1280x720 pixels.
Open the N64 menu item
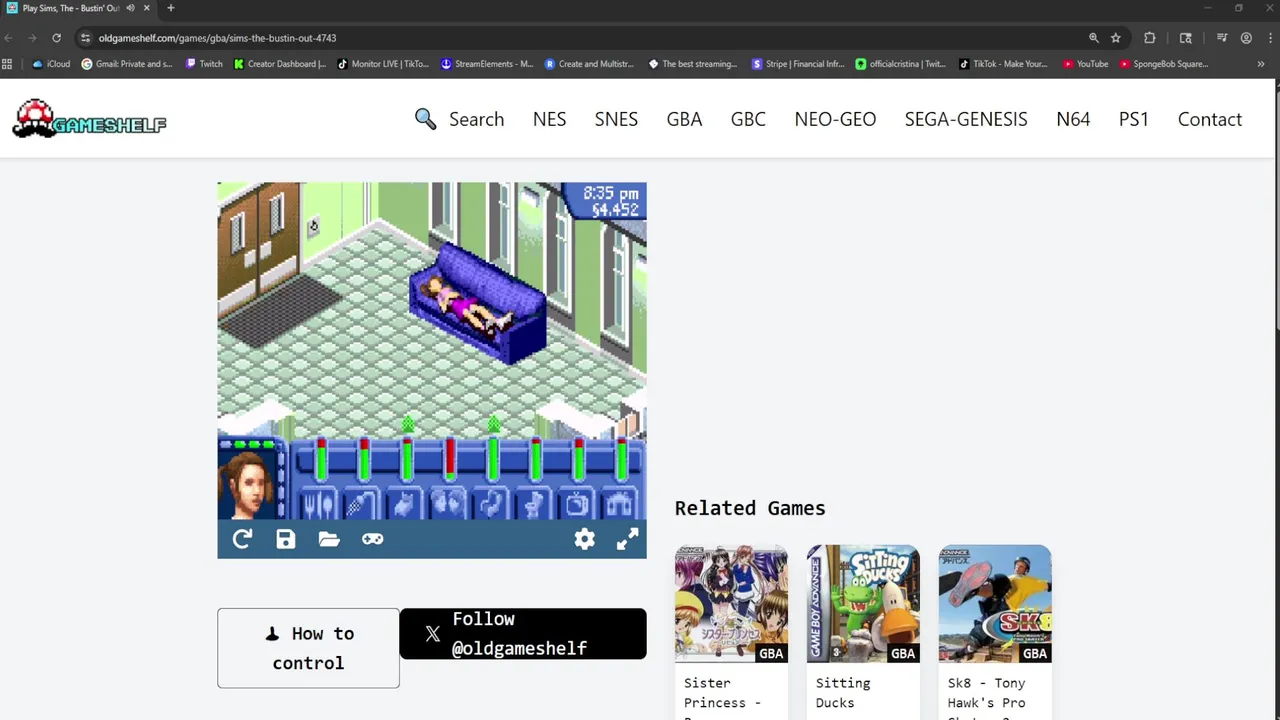coord(1073,119)
